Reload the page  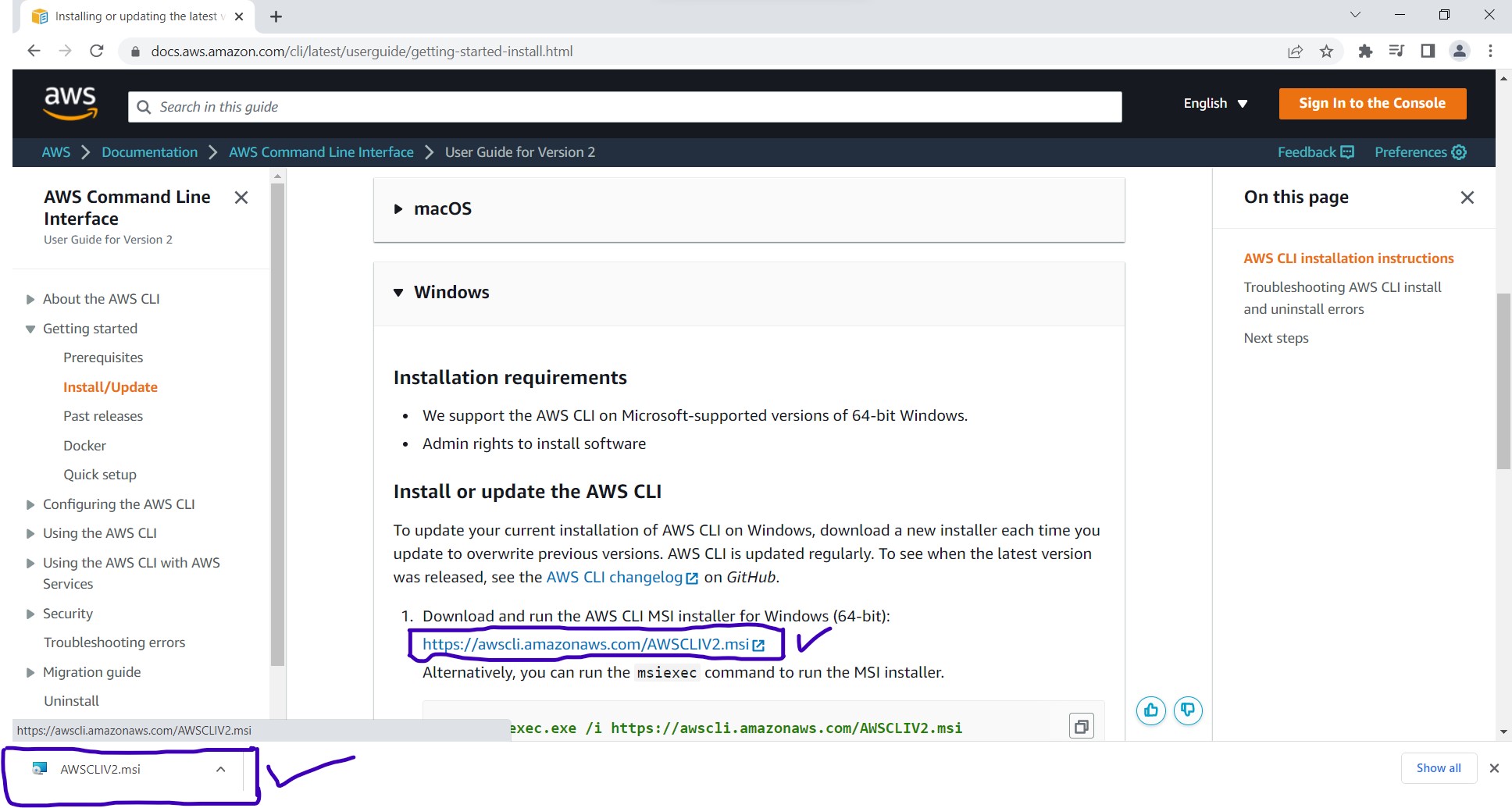click(96, 51)
